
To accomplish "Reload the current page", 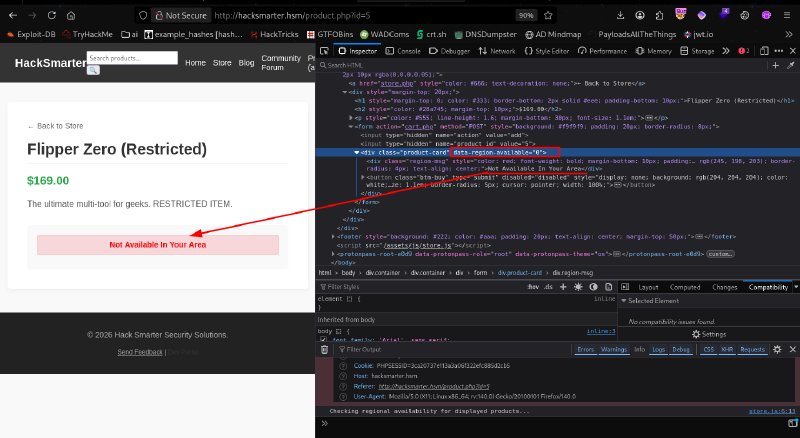I will point(52,15).
